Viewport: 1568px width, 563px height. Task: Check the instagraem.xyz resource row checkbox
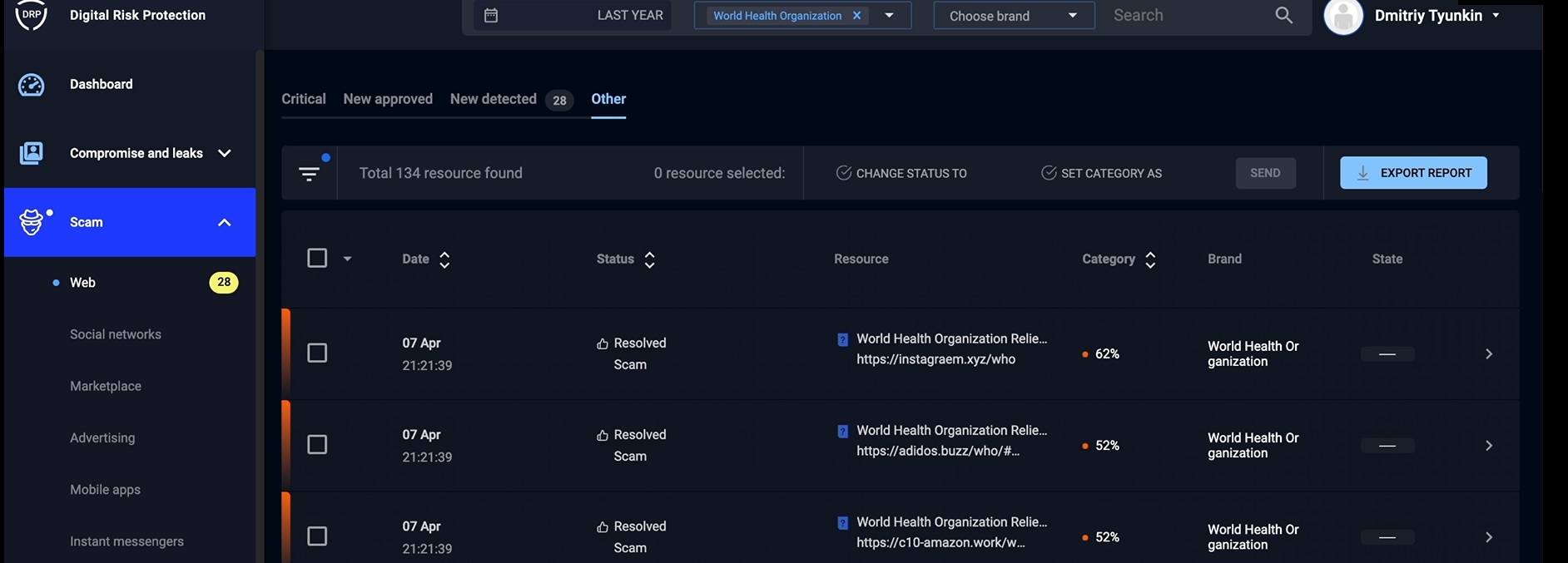[317, 353]
